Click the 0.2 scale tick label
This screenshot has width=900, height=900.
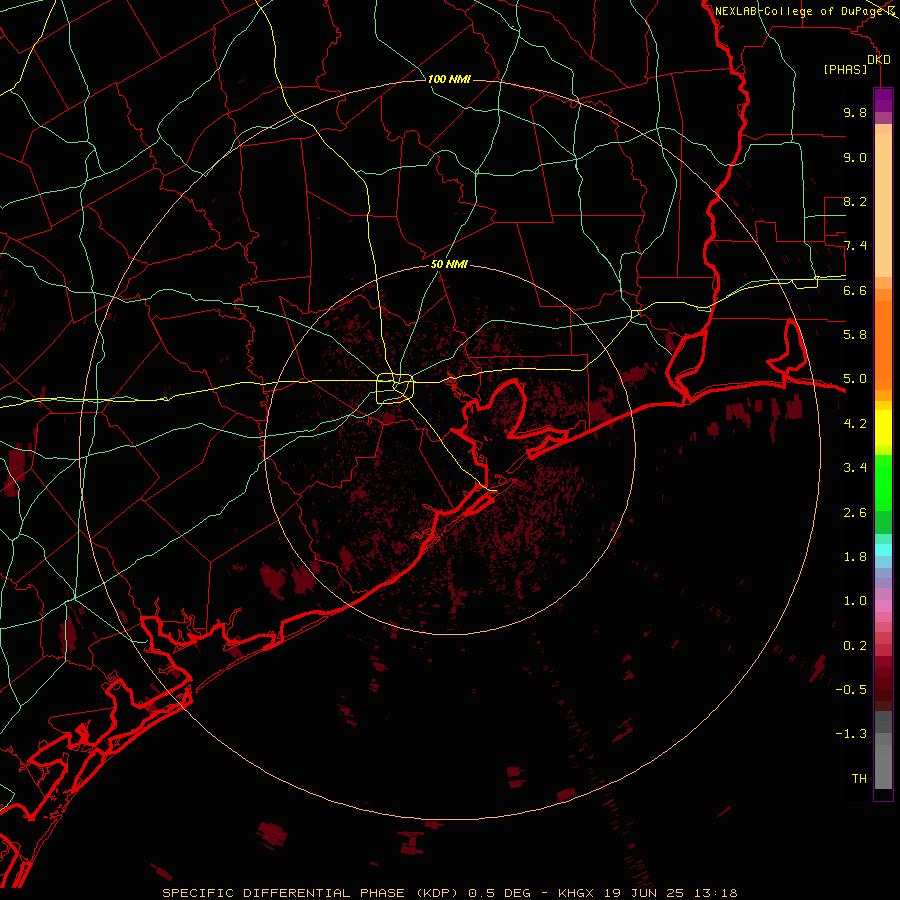tap(855, 645)
